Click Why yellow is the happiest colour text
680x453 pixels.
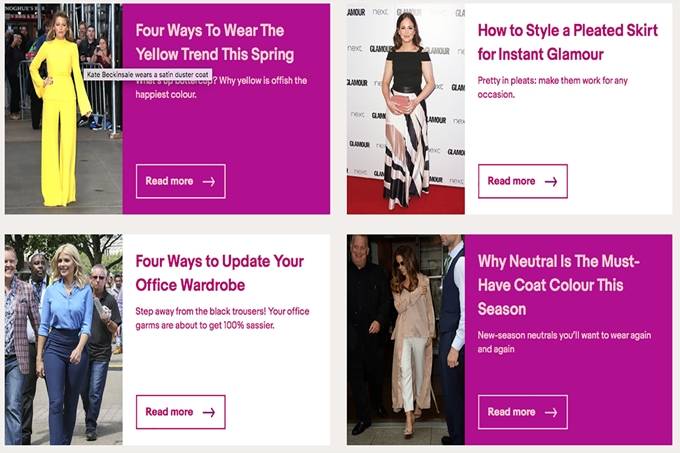point(221,87)
